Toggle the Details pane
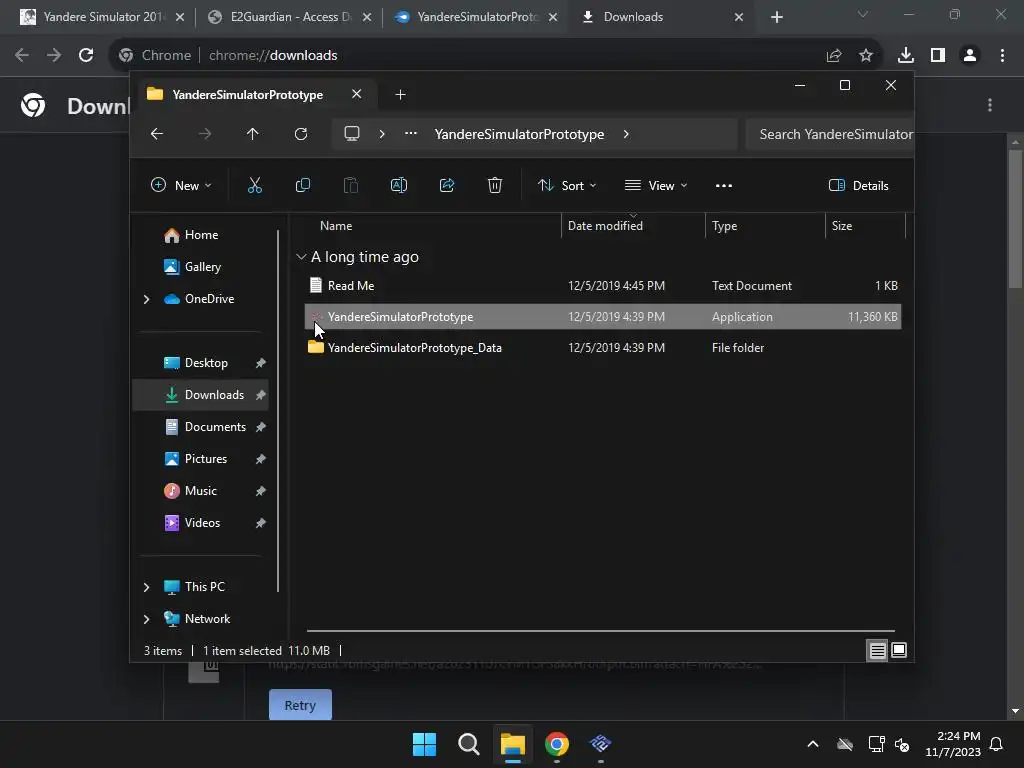1024x768 pixels. 858,185
